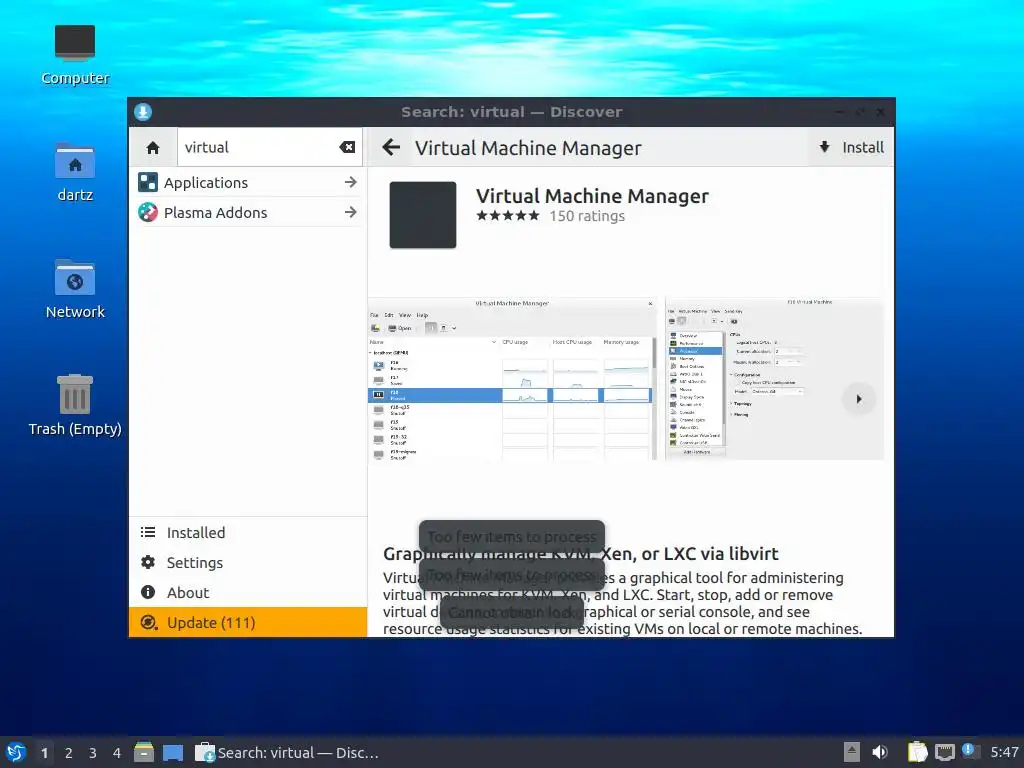The image size is (1024, 768).
Task: Install Virtual Machine Manager
Action: click(x=851, y=148)
